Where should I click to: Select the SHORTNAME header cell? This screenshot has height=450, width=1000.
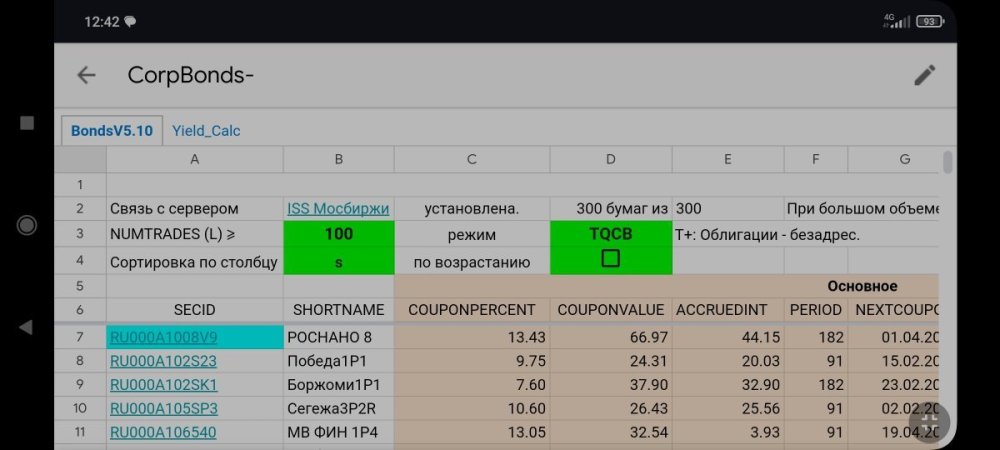tap(339, 310)
